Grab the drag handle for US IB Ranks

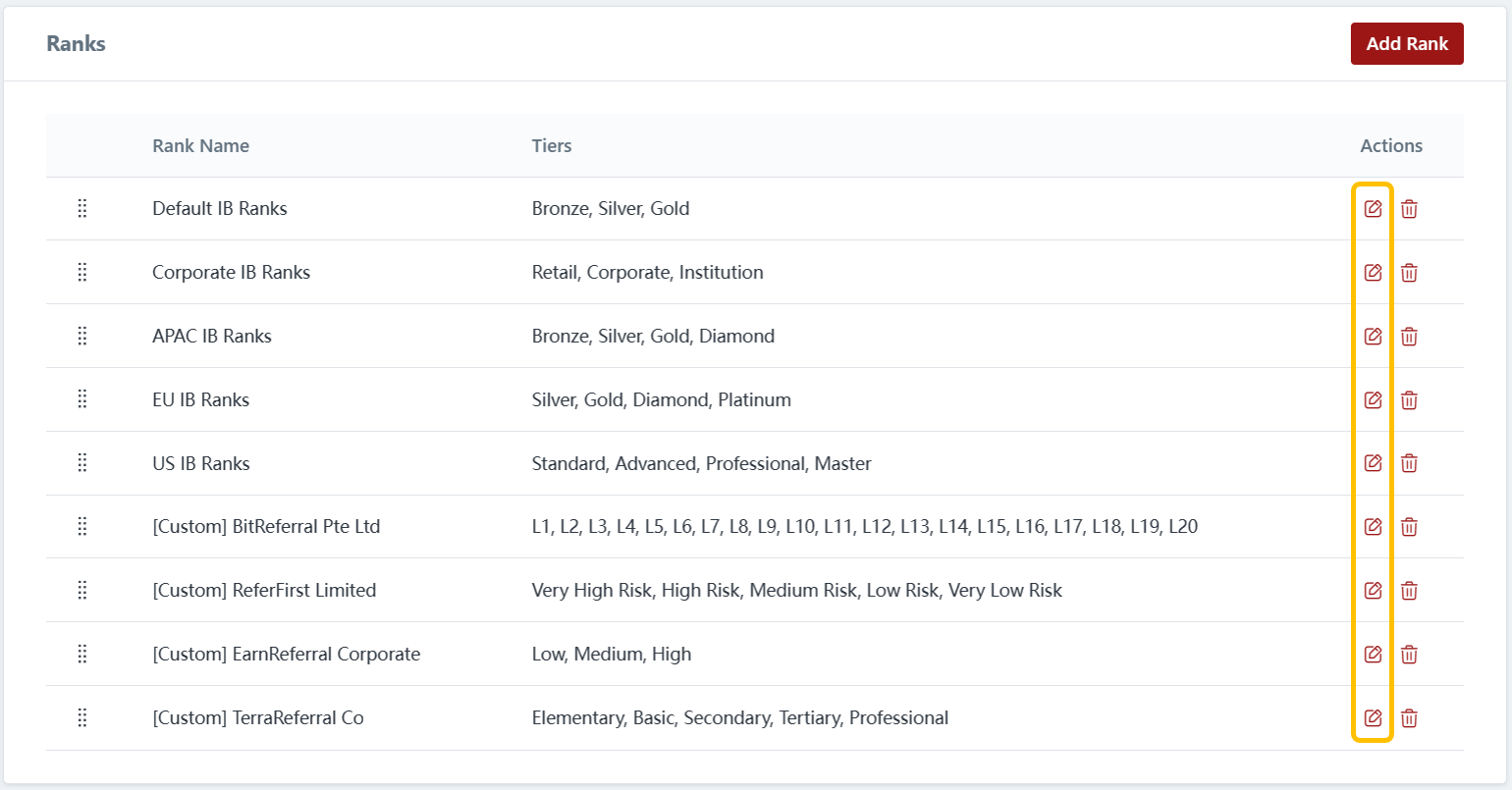(x=82, y=463)
